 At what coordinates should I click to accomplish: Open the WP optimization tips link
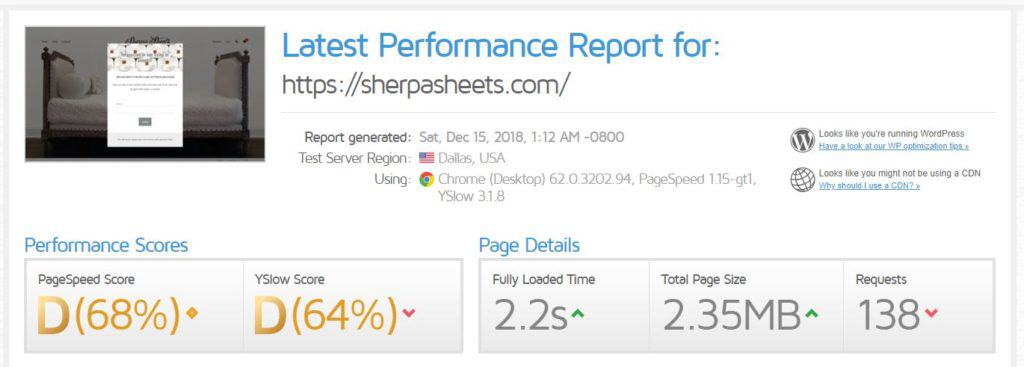click(893, 146)
